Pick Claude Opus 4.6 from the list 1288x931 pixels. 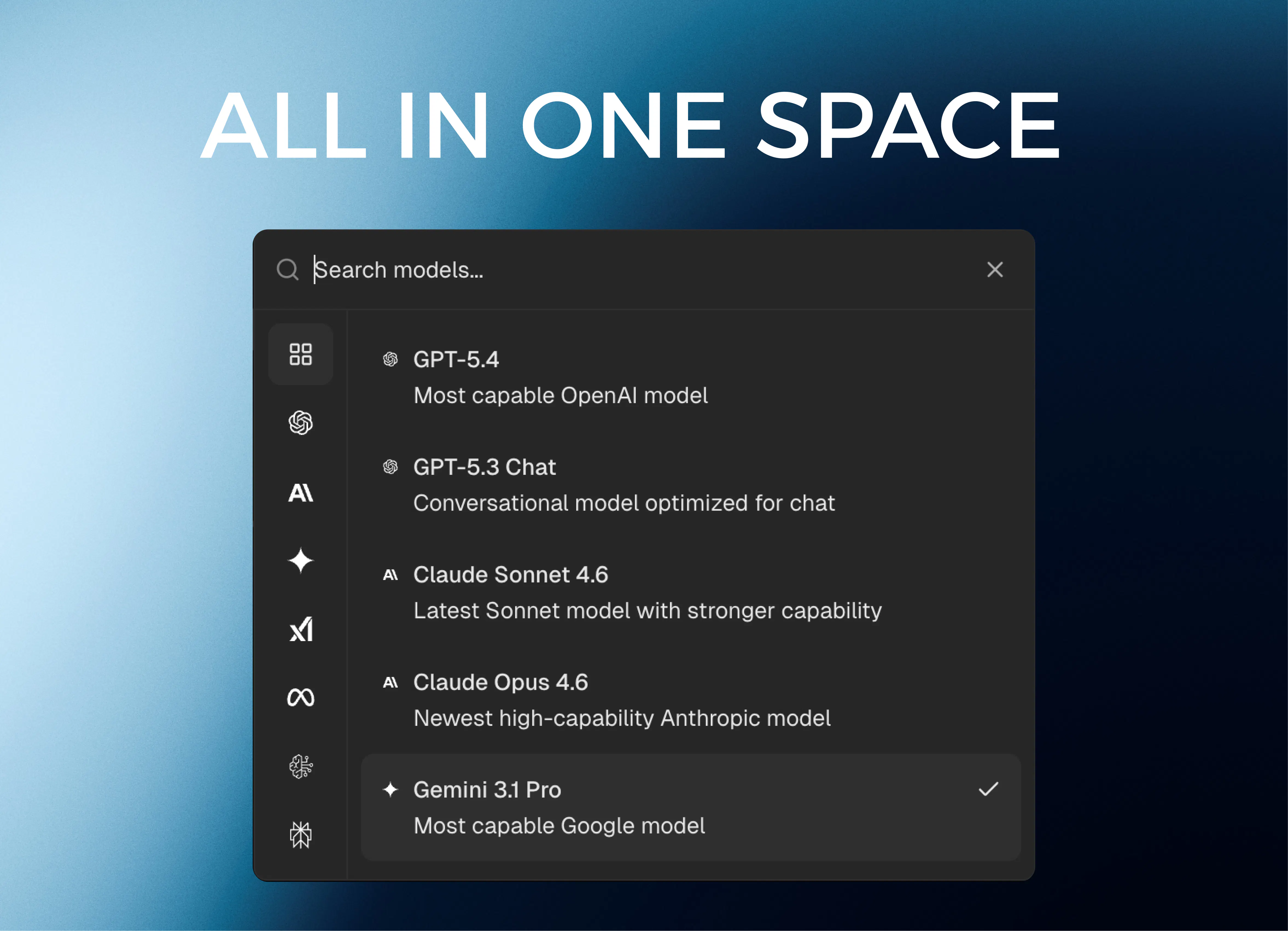(x=691, y=700)
